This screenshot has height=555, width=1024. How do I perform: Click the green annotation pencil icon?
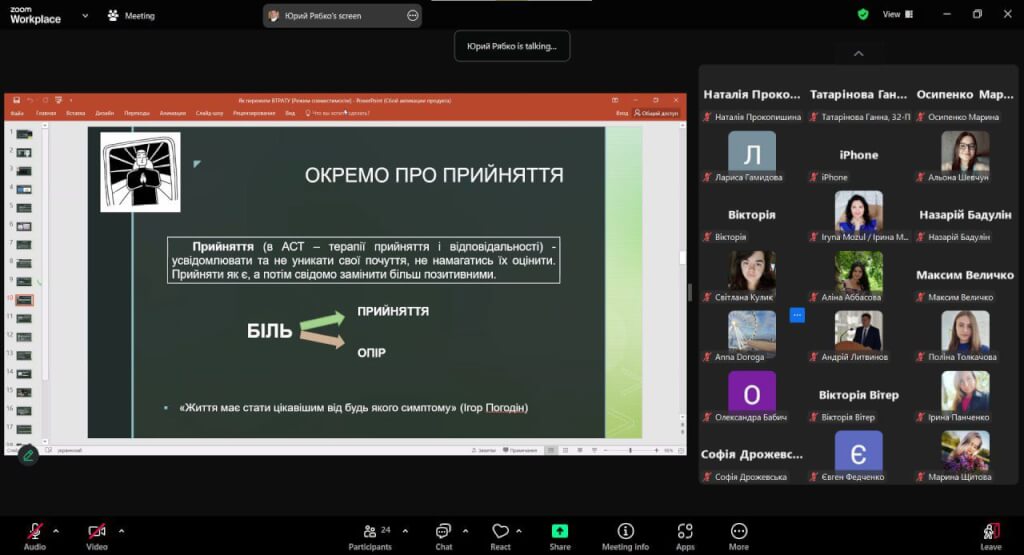tap(28, 455)
